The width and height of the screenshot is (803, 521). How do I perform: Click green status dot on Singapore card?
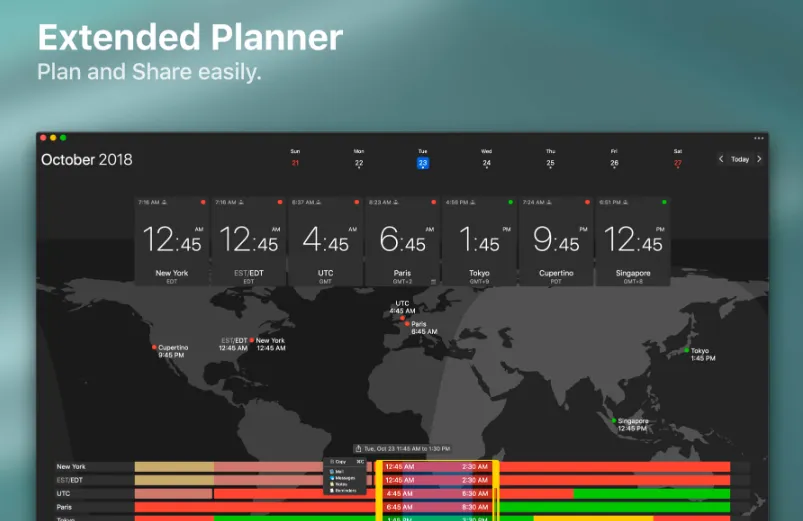pyautogui.click(x=664, y=202)
